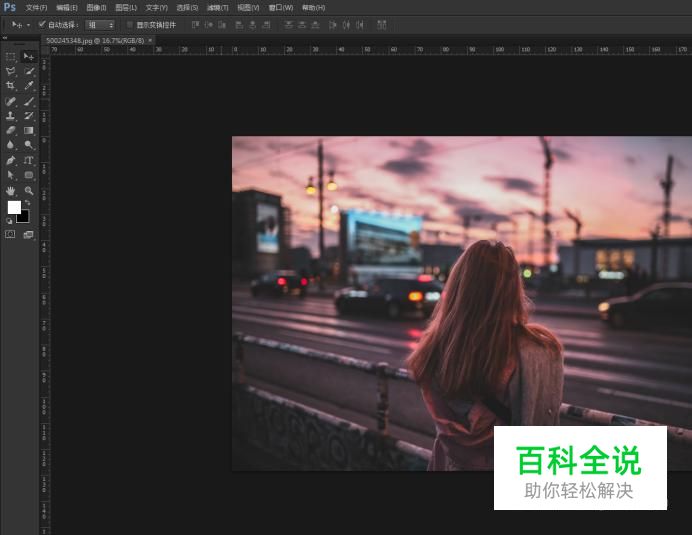Select the Brush tool
This screenshot has width=692, height=535.
(29, 101)
